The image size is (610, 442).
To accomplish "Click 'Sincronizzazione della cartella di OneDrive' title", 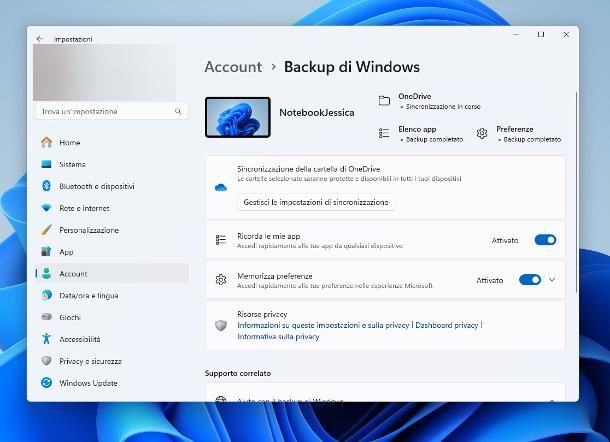I will click(x=309, y=169).
